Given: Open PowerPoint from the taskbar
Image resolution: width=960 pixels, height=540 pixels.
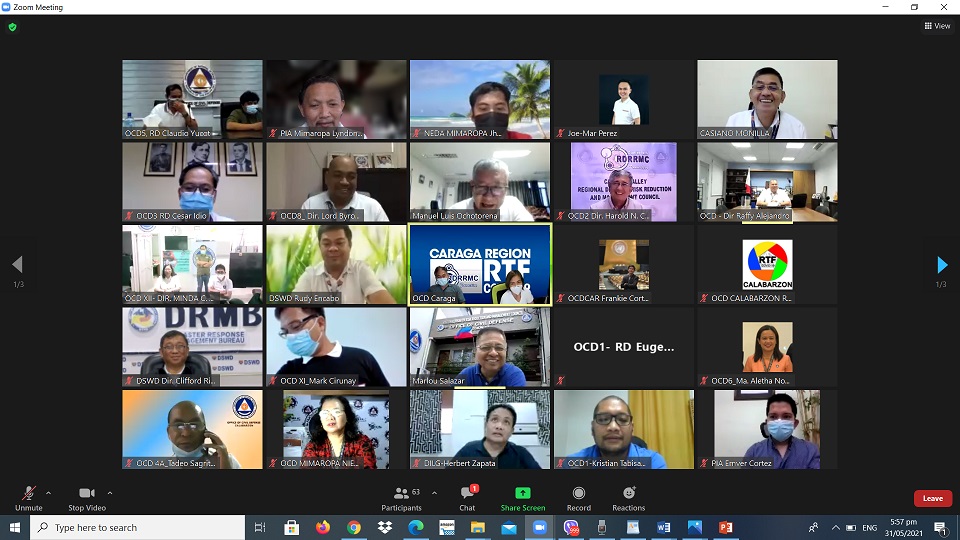Looking at the screenshot, I should 726,528.
